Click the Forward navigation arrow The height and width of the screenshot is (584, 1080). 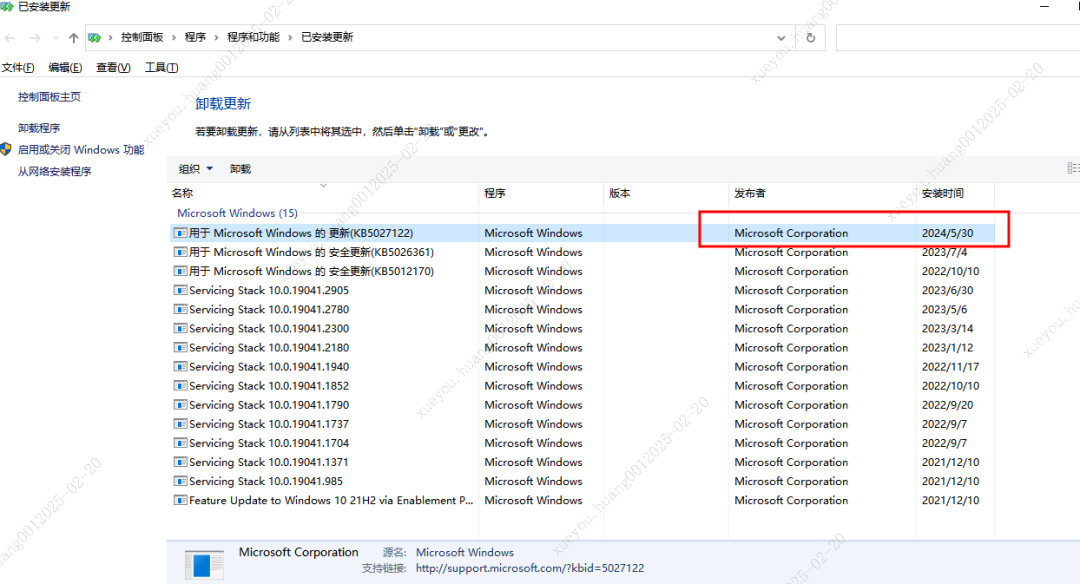coord(35,38)
